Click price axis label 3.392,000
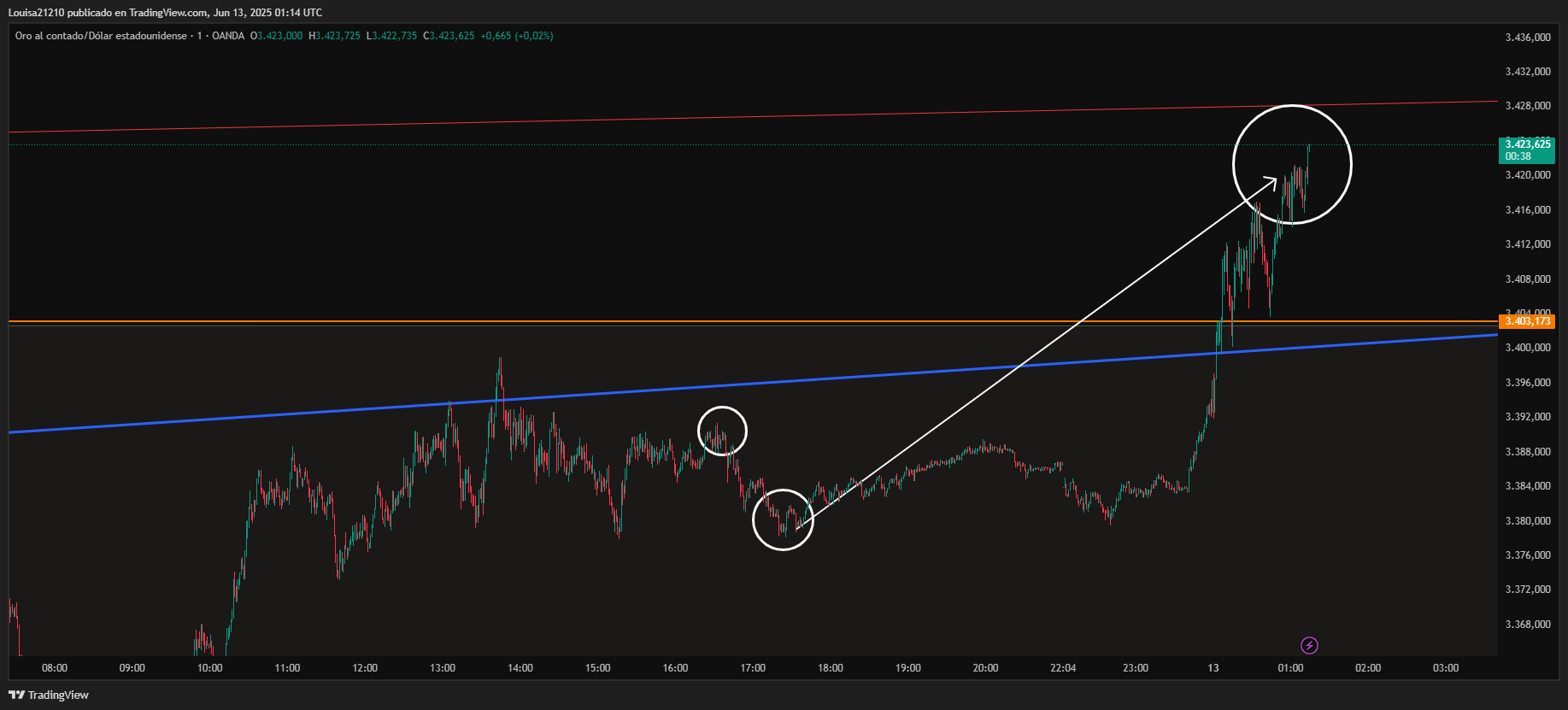Viewport: 1568px width, 710px height. 1528,417
